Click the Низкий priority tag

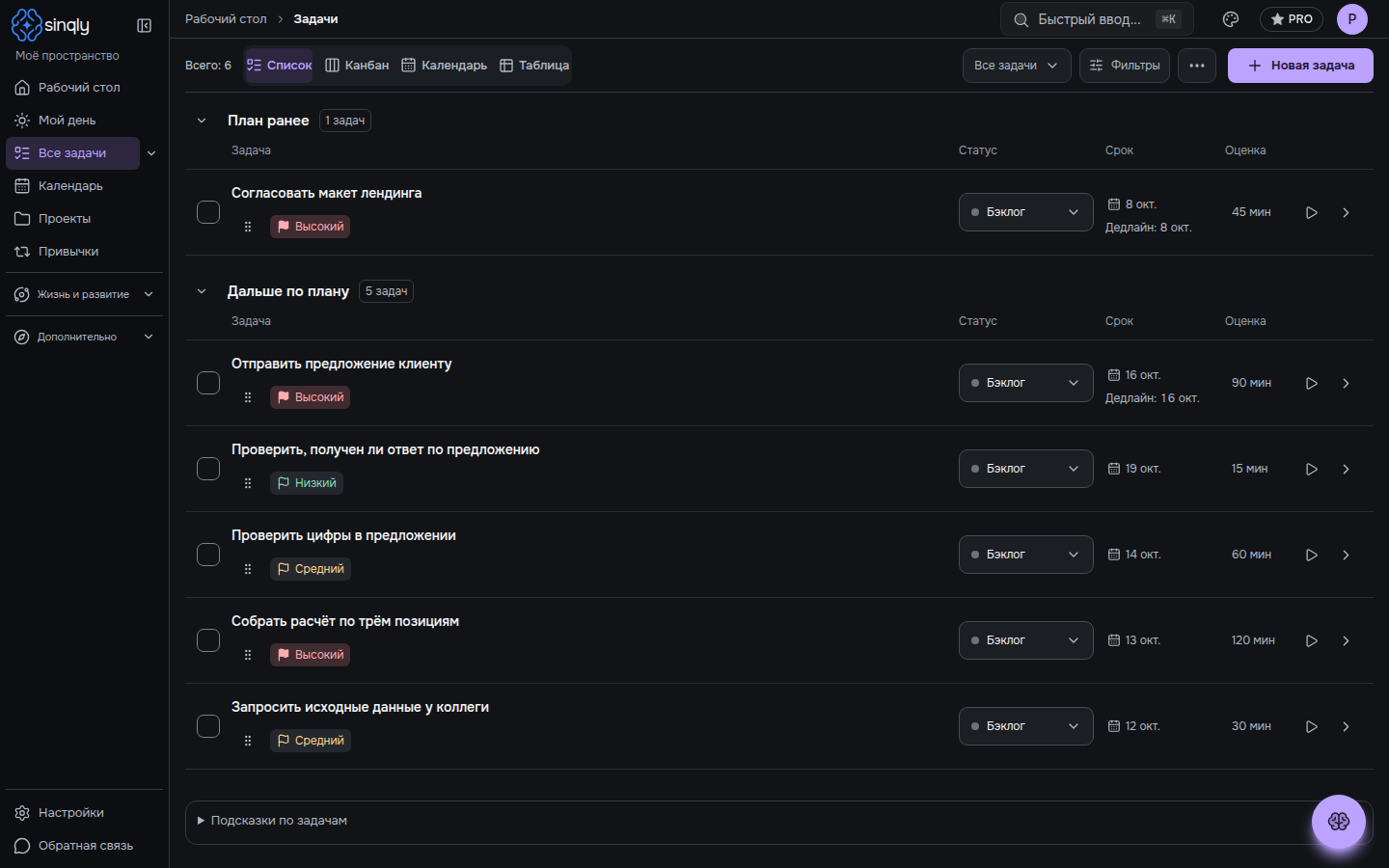pyautogui.click(x=307, y=483)
